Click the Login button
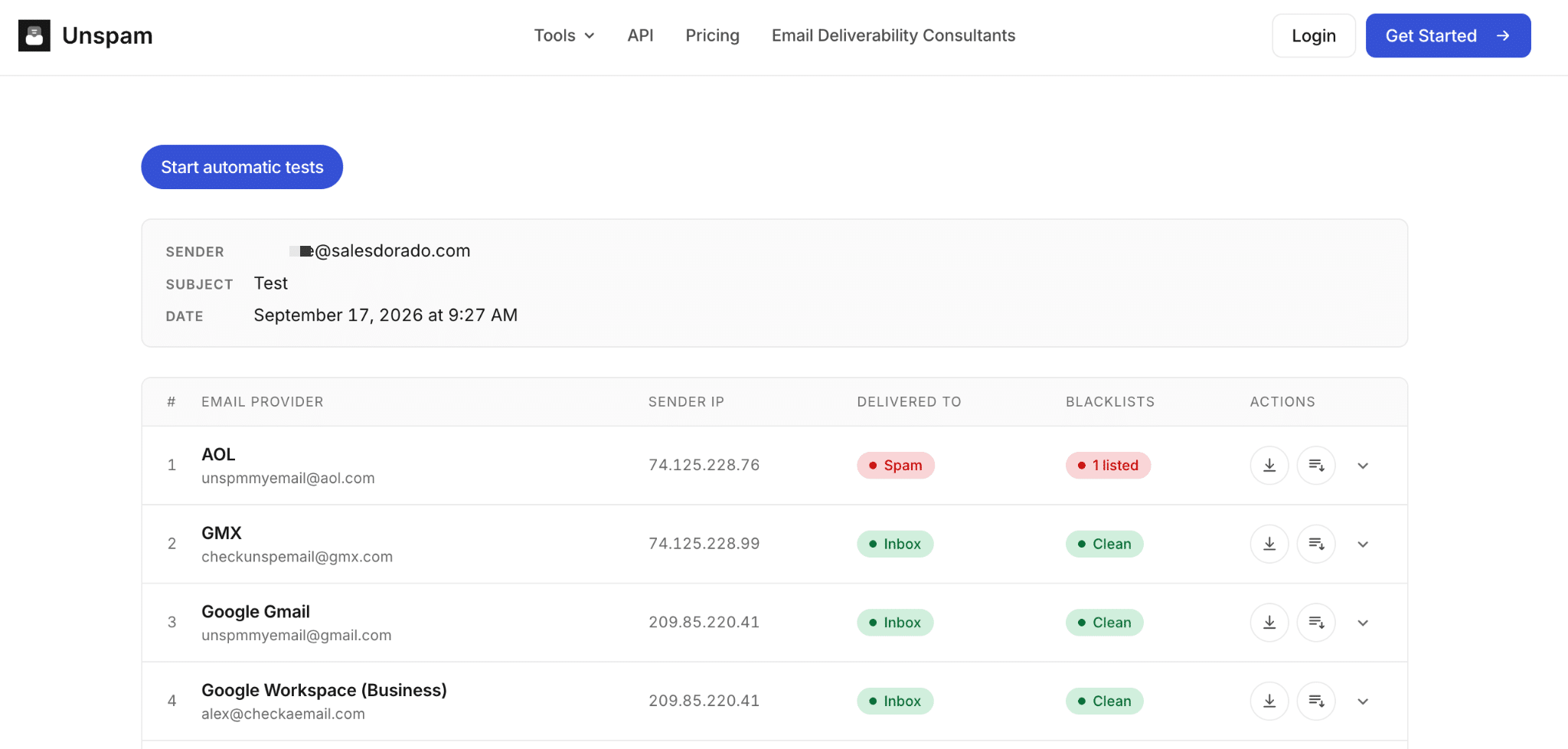The width and height of the screenshot is (1568, 749). [x=1314, y=35]
